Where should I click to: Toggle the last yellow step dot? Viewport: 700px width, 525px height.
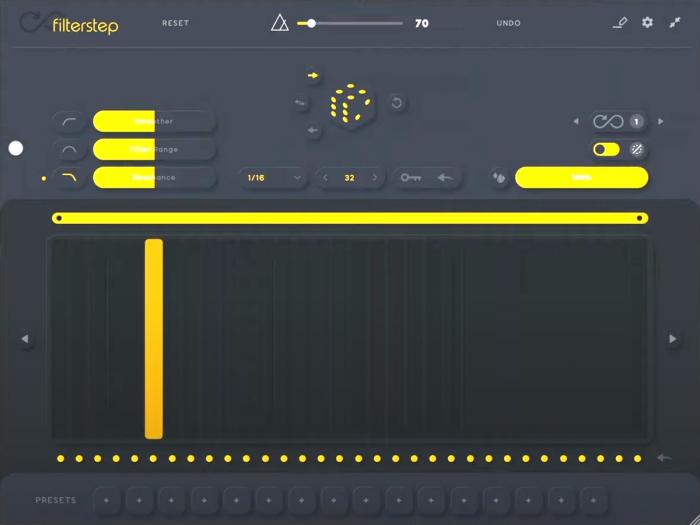pos(638,458)
